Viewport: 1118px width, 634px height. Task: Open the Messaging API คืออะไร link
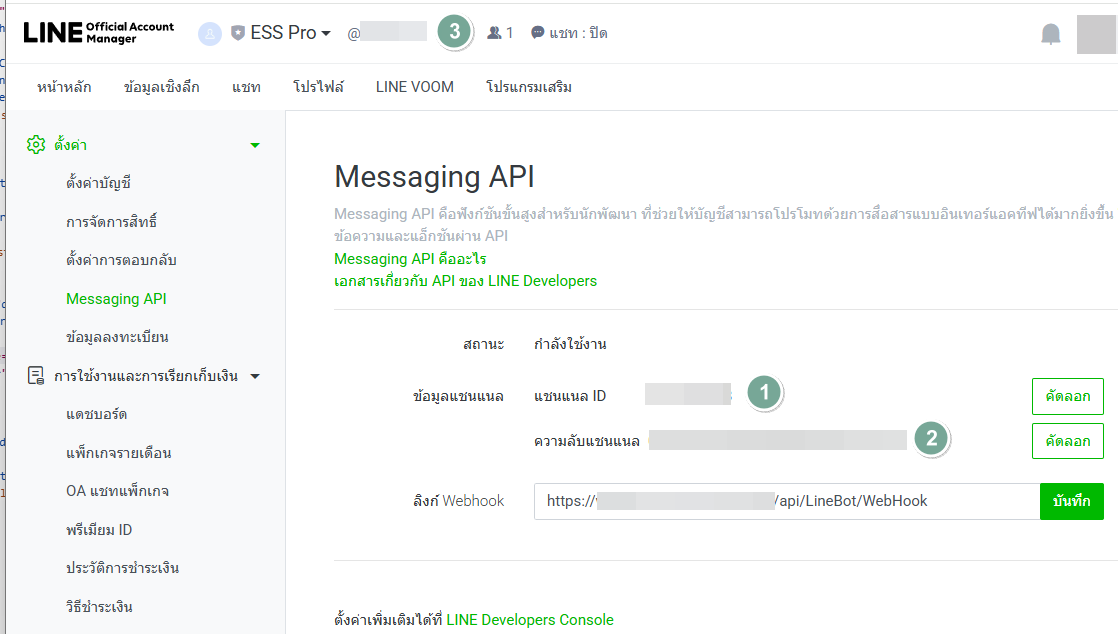410,259
